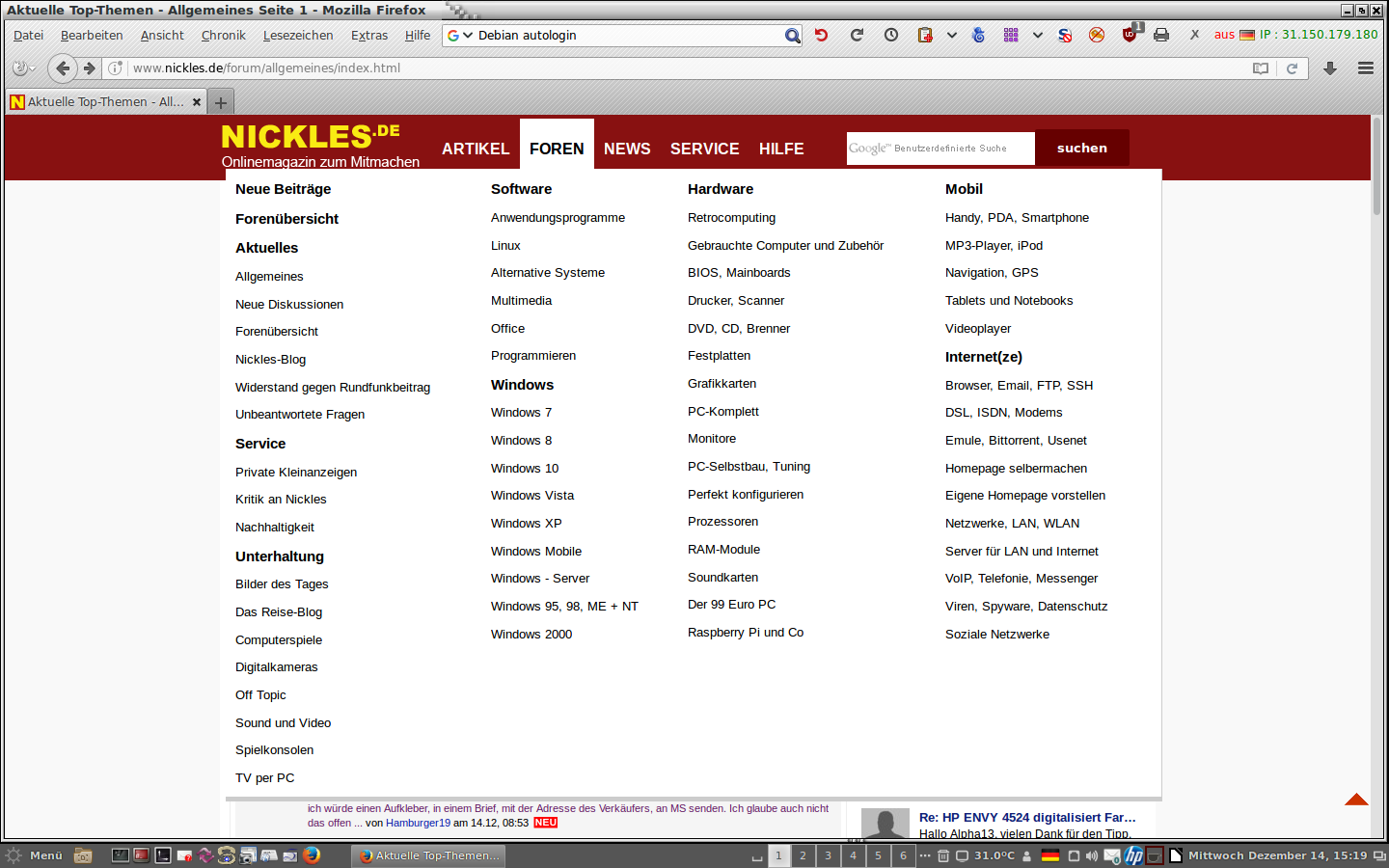Select the SERVICE navigation tab
The height and width of the screenshot is (868, 1389).
[705, 149]
